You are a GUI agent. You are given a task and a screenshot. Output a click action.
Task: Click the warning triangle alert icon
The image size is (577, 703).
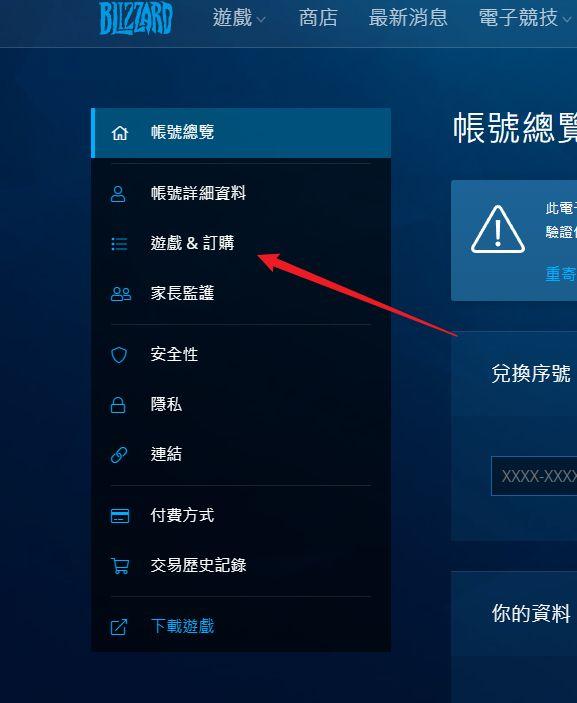click(498, 230)
